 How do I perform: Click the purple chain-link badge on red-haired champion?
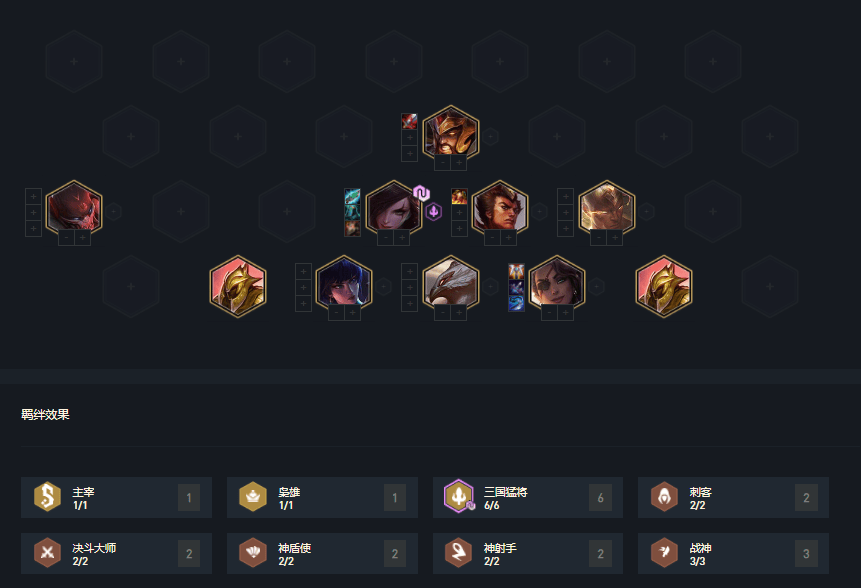(421, 193)
